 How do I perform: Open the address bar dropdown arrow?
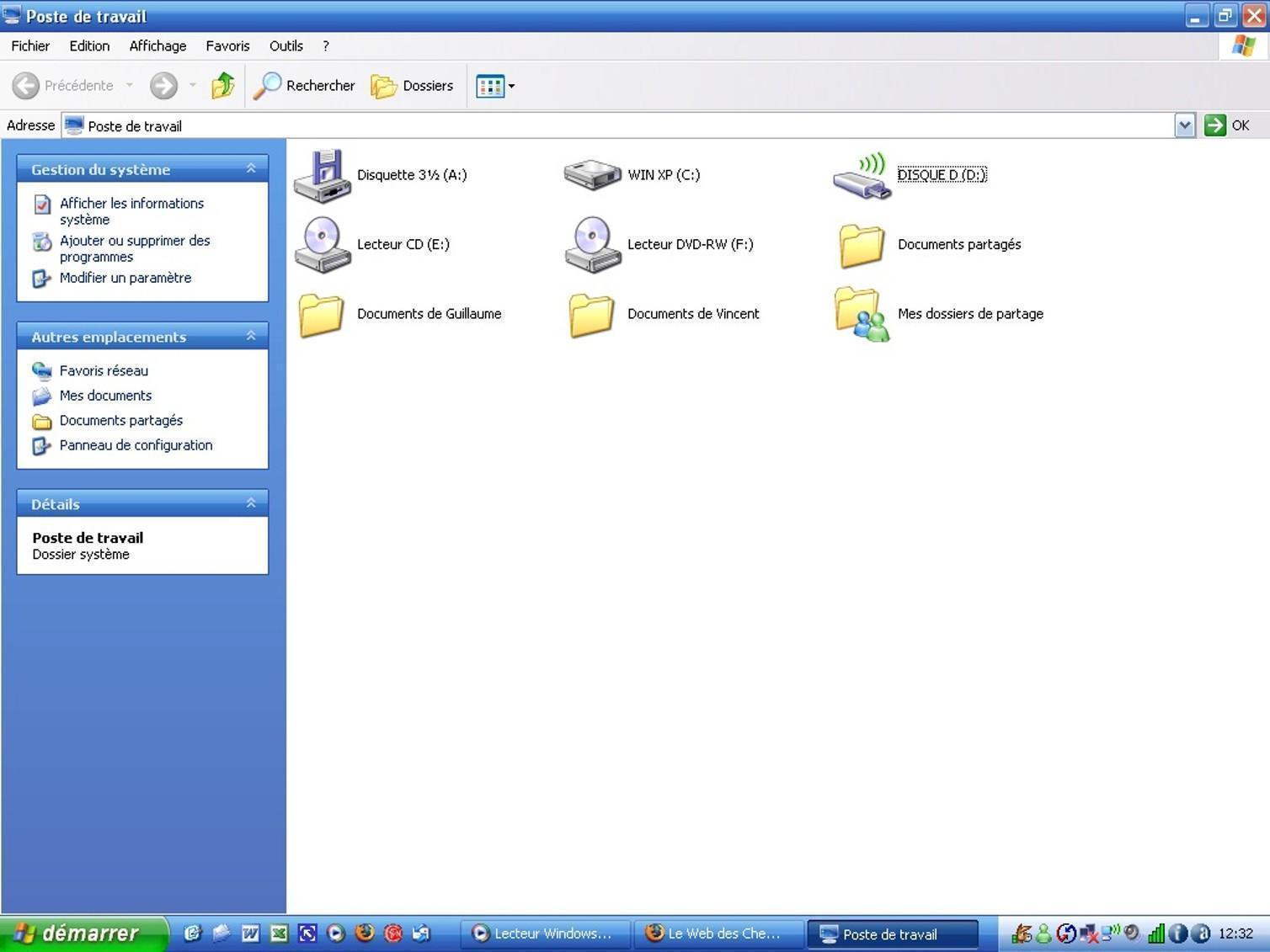[x=1184, y=126]
